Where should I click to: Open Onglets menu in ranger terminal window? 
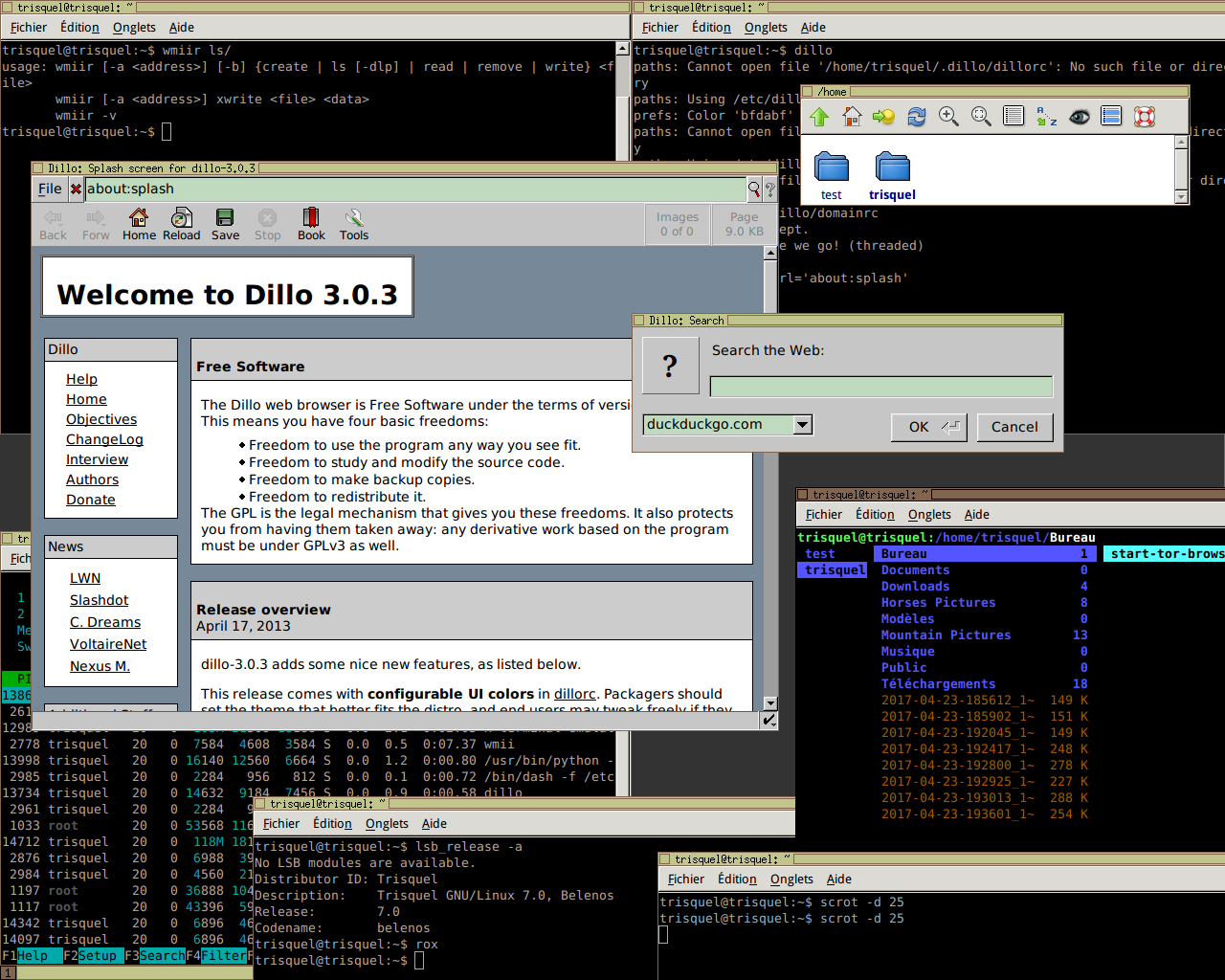click(929, 514)
